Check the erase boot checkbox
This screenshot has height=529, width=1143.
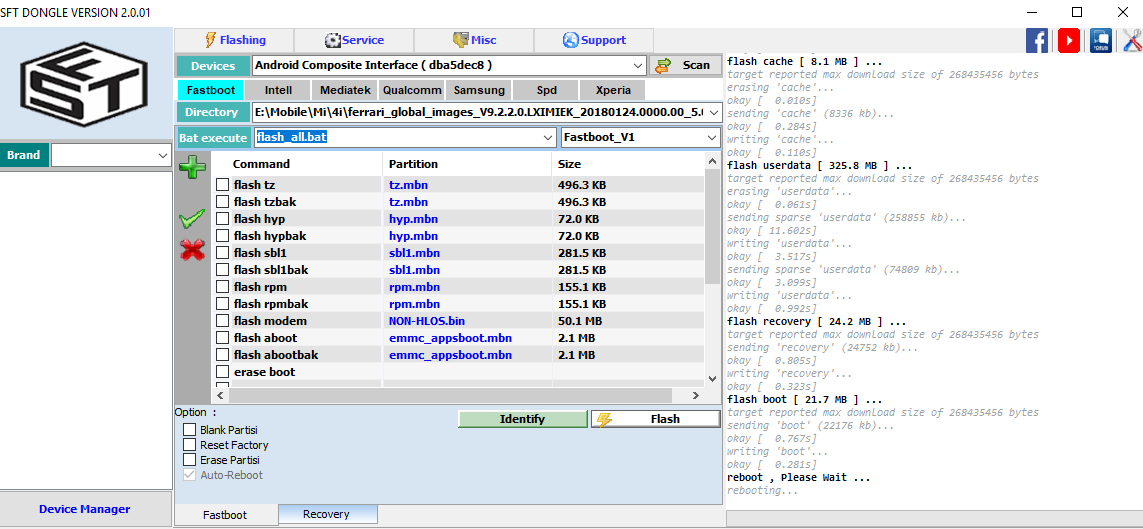click(x=222, y=372)
